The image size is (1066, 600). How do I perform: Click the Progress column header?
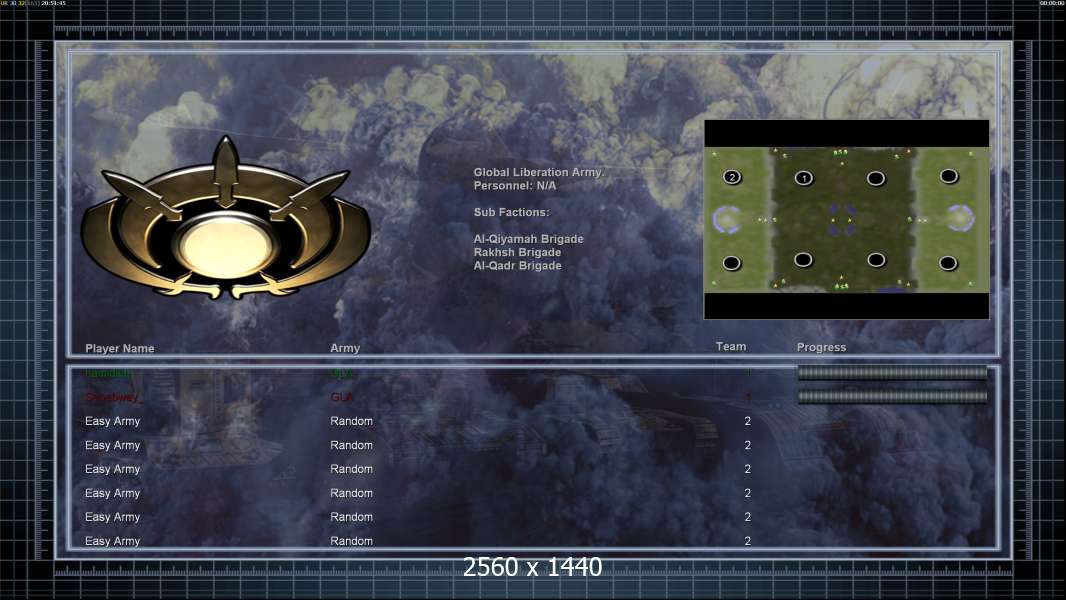821,347
